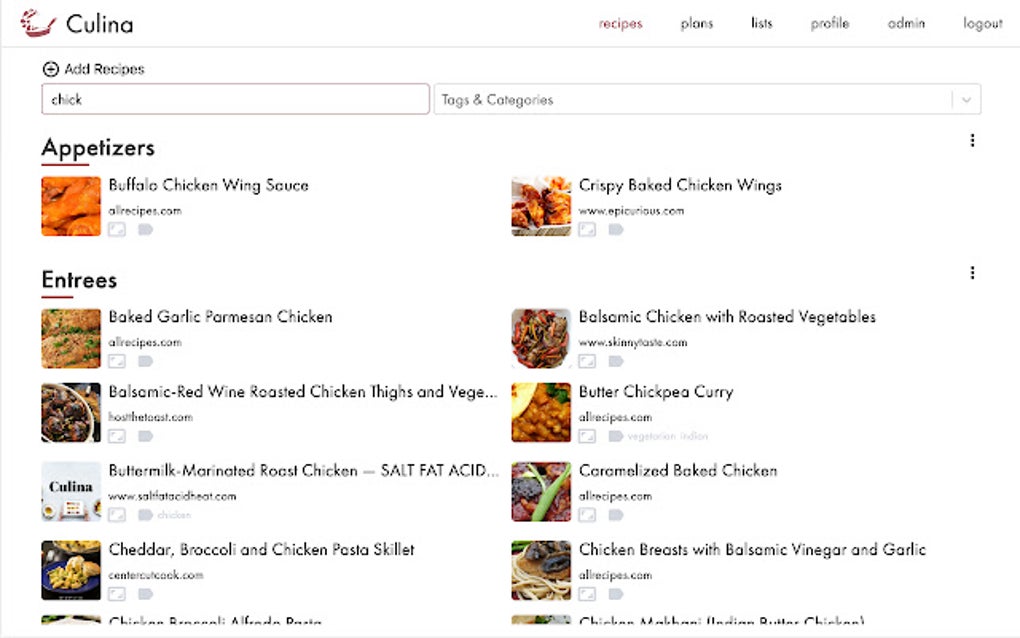
Task: Open the profile page
Action: pos(830,24)
